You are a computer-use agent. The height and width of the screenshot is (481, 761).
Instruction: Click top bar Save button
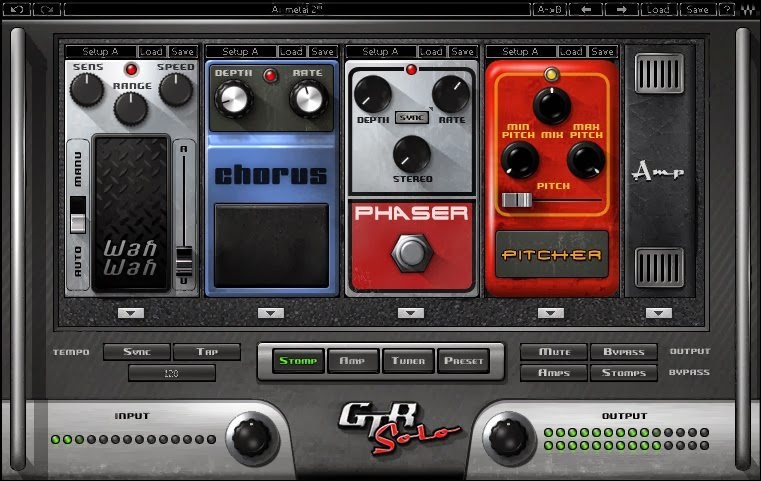click(x=697, y=9)
